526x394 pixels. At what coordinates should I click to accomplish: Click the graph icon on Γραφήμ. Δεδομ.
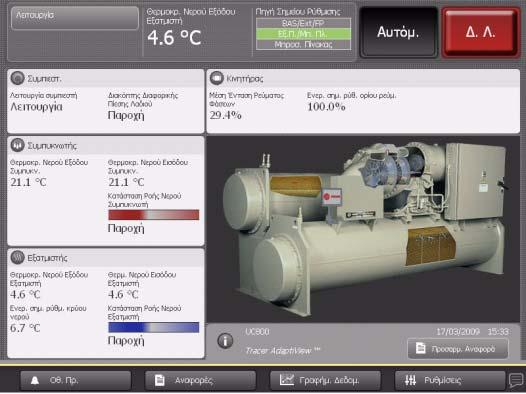287,380
